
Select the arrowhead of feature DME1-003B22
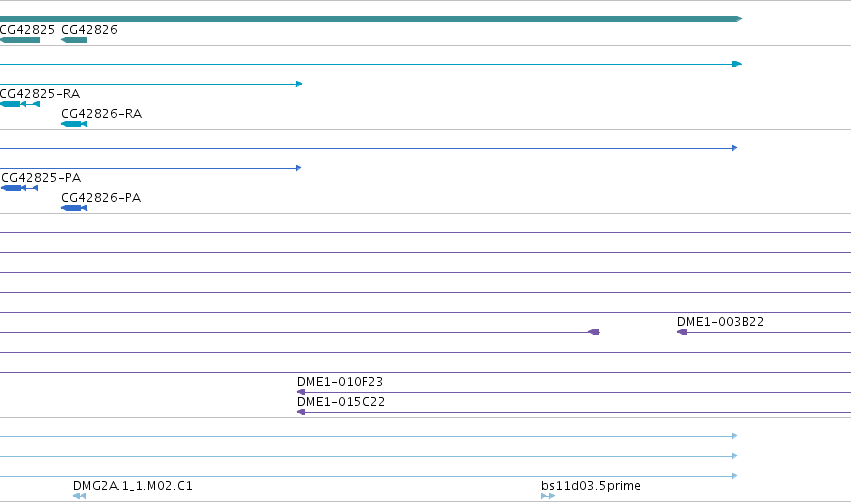point(682,332)
